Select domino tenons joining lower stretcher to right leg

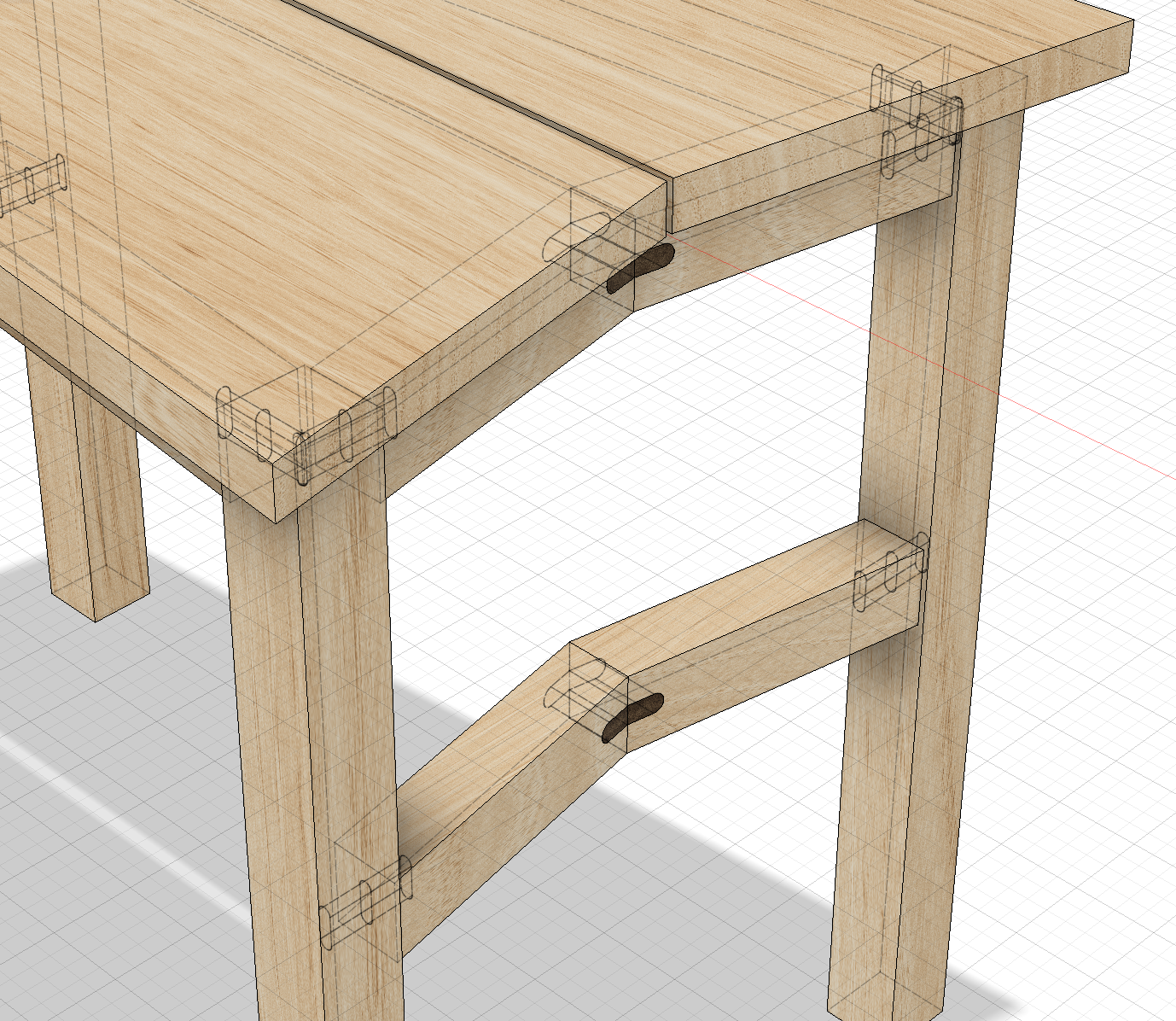click(x=891, y=570)
